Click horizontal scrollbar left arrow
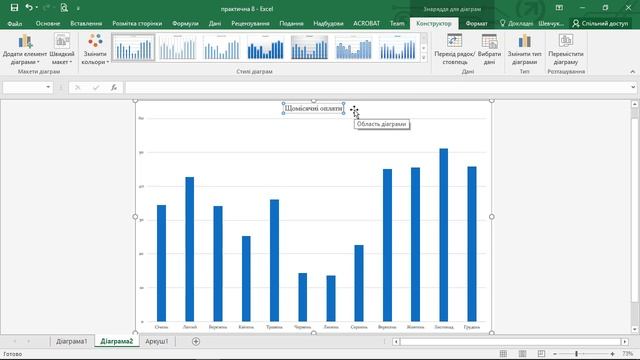The width and height of the screenshot is (640, 360). 396,342
